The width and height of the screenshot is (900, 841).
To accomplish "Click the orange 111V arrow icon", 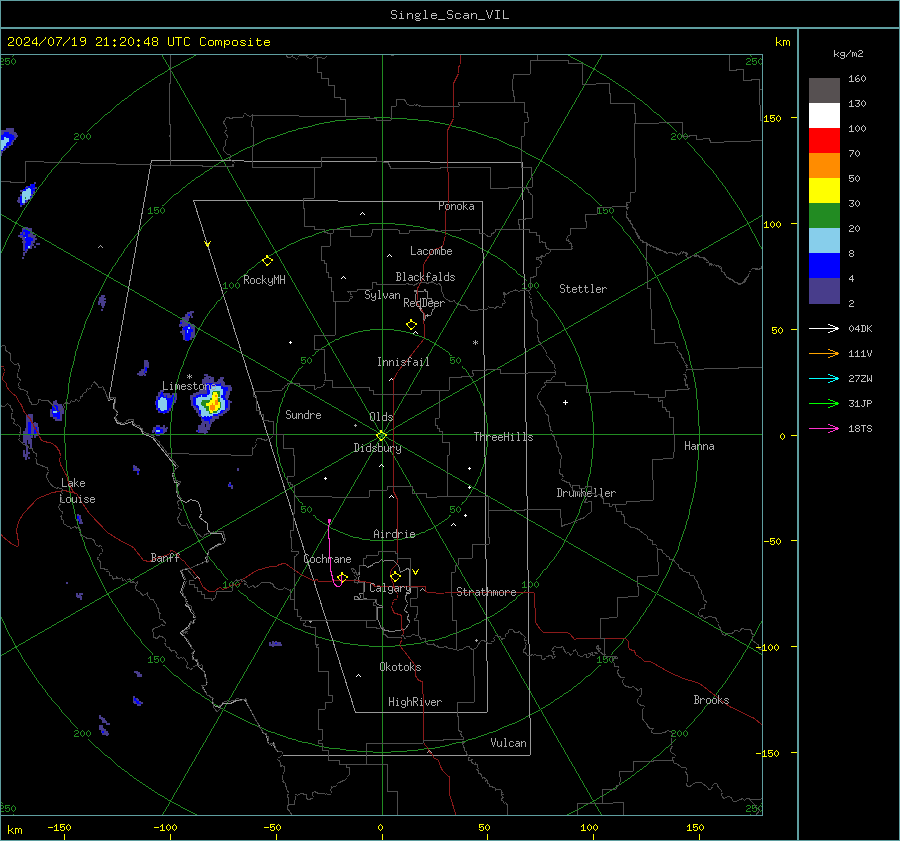I will [x=824, y=354].
